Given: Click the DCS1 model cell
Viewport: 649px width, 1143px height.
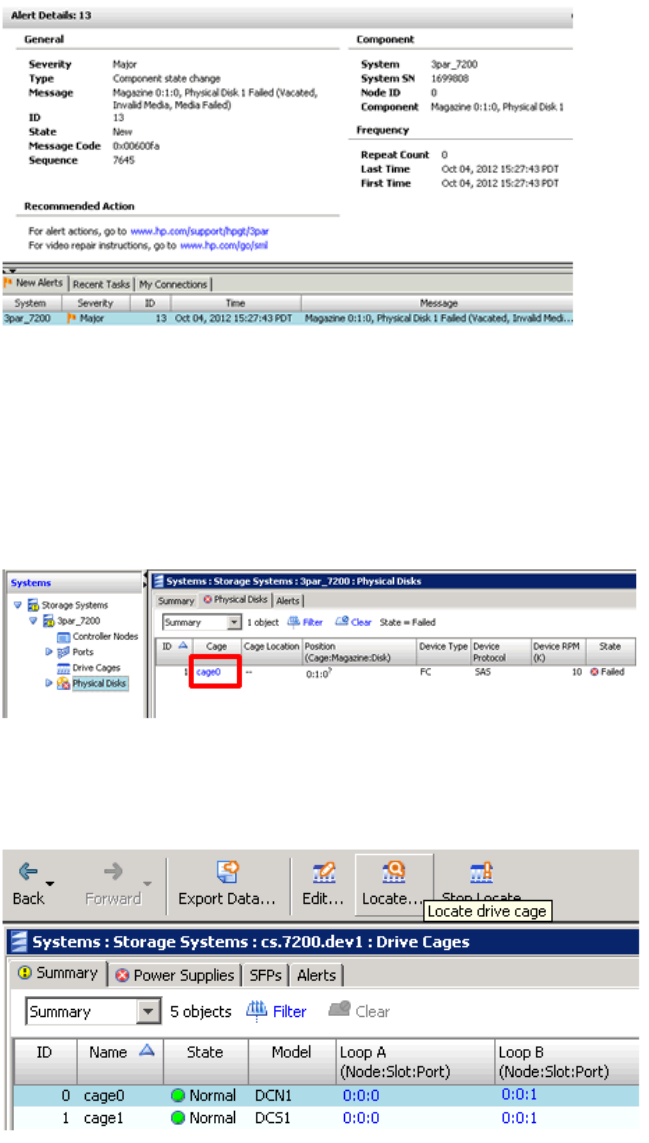Looking at the screenshot, I should pos(273,1118).
